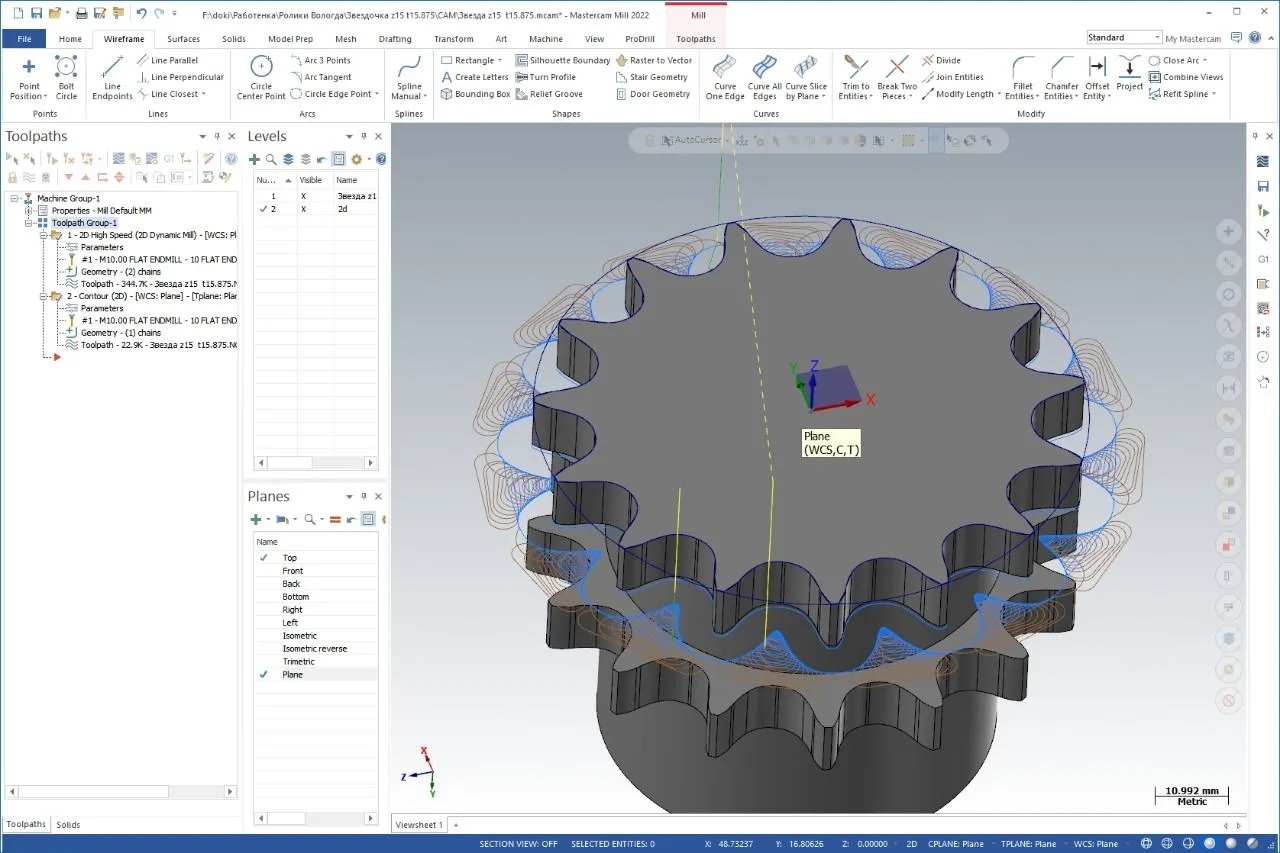Image resolution: width=1280 pixels, height=853 pixels.
Task: Open the Toolpaths ribbon tab
Action: [696, 39]
